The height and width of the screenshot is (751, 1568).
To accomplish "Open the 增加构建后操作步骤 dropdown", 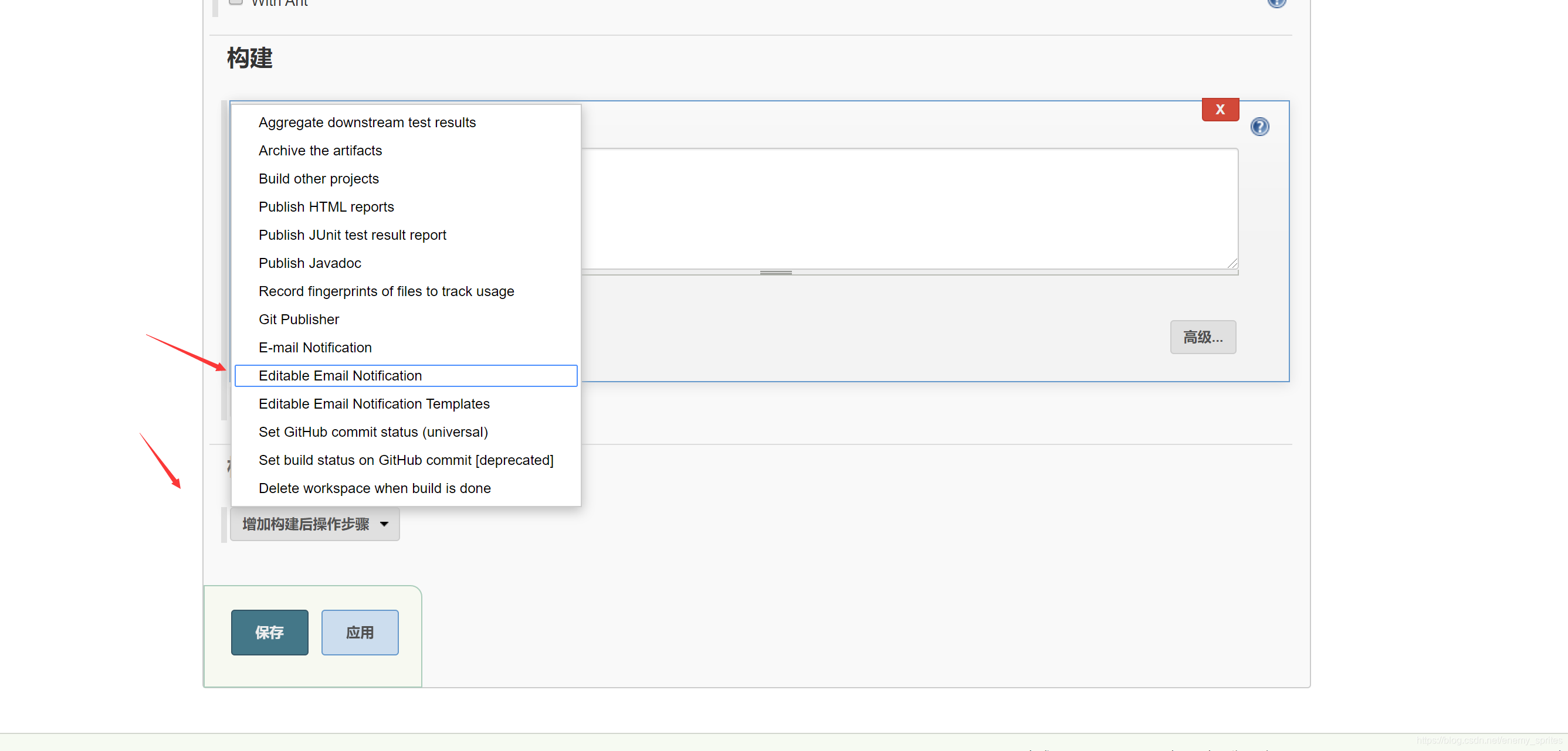I will click(314, 524).
